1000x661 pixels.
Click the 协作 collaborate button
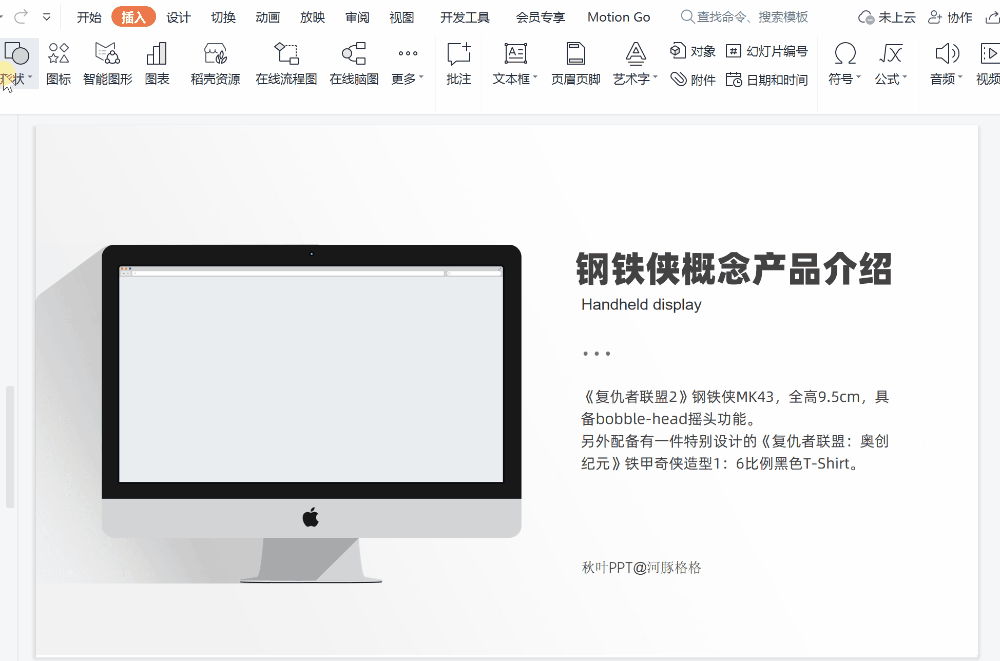point(950,17)
